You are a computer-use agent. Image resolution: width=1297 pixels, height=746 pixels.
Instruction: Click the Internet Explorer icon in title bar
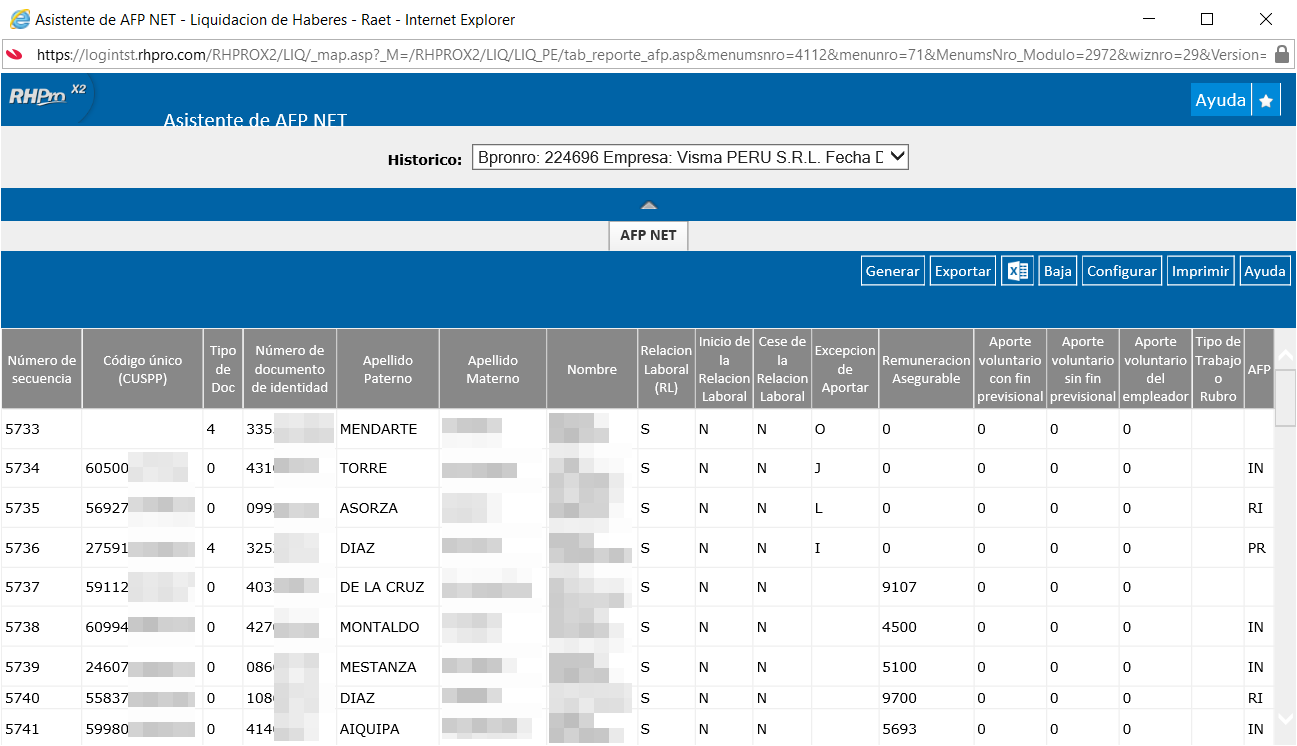click(17, 18)
